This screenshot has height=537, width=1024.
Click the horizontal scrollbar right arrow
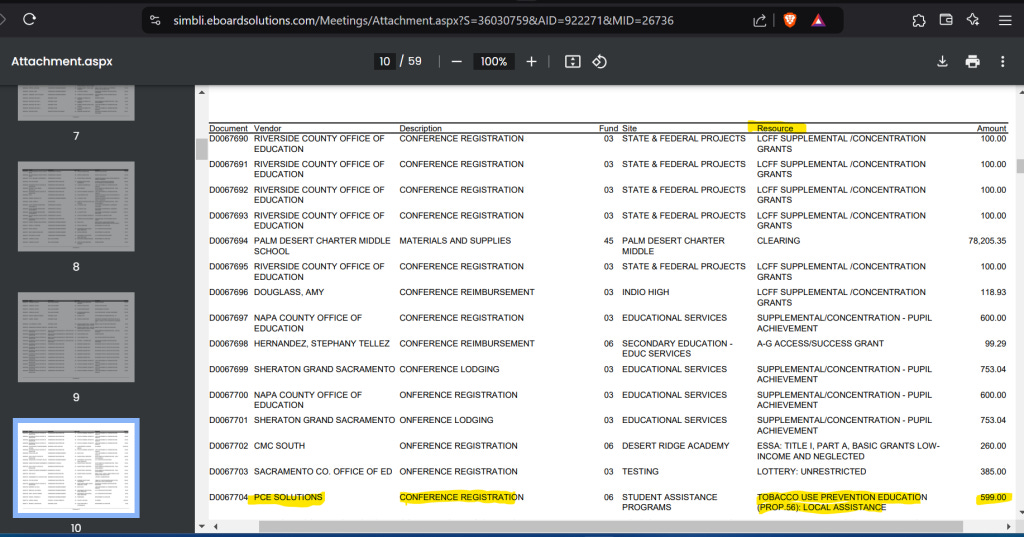1010,526
